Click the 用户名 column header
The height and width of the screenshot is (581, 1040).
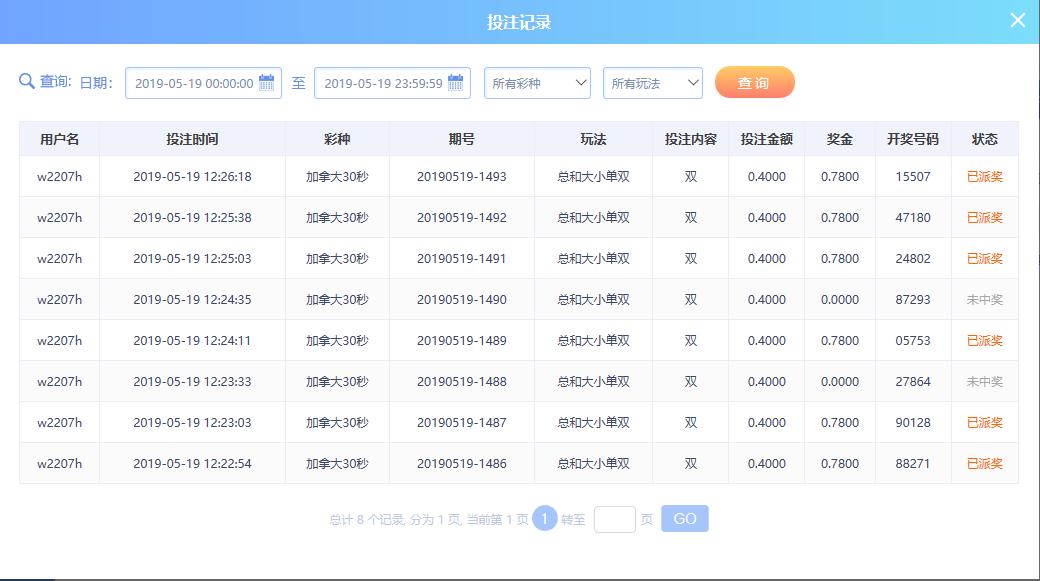[60, 139]
